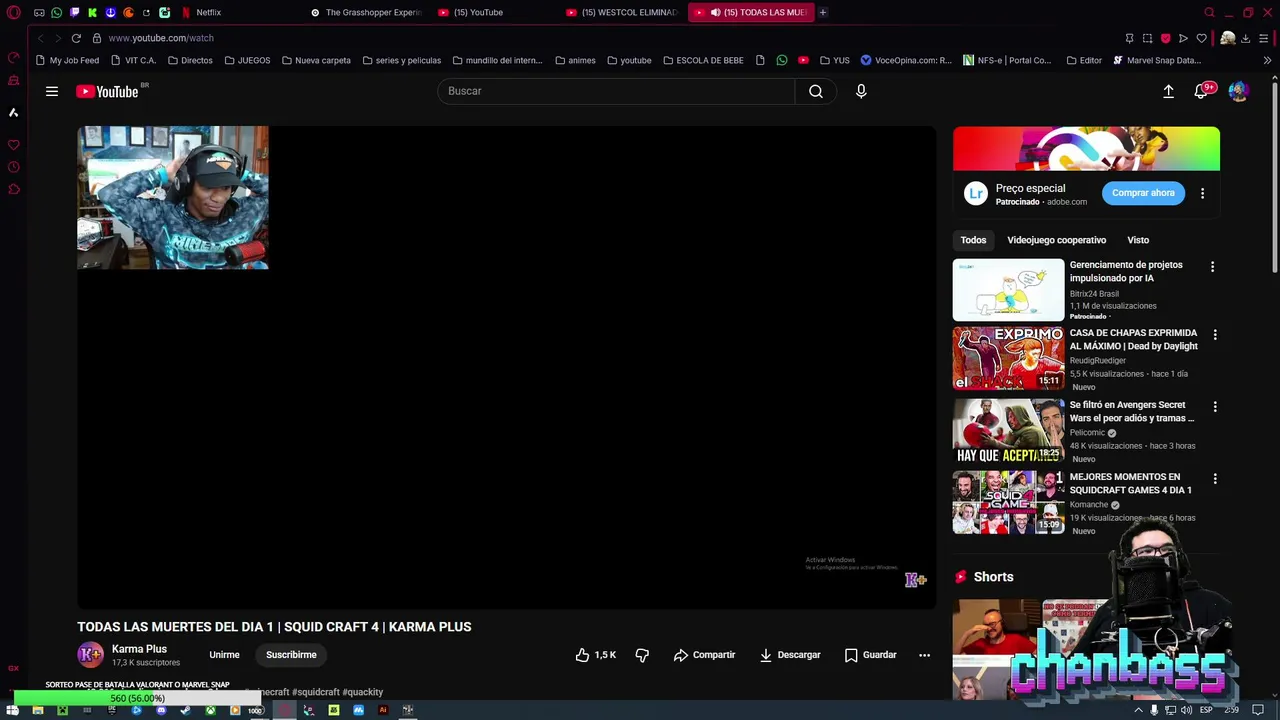The image size is (1280, 720).
Task: Click the Suscribirme button
Action: (291, 655)
